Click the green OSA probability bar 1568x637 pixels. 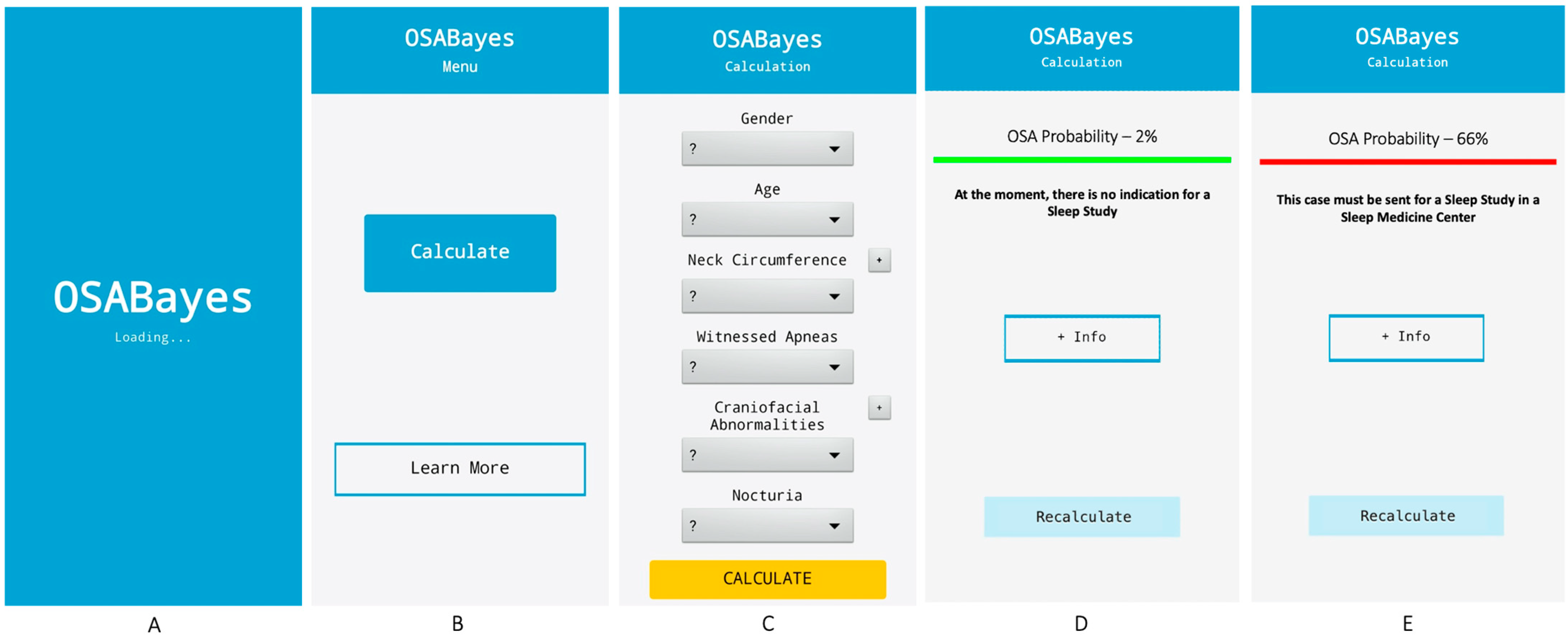1082,160
